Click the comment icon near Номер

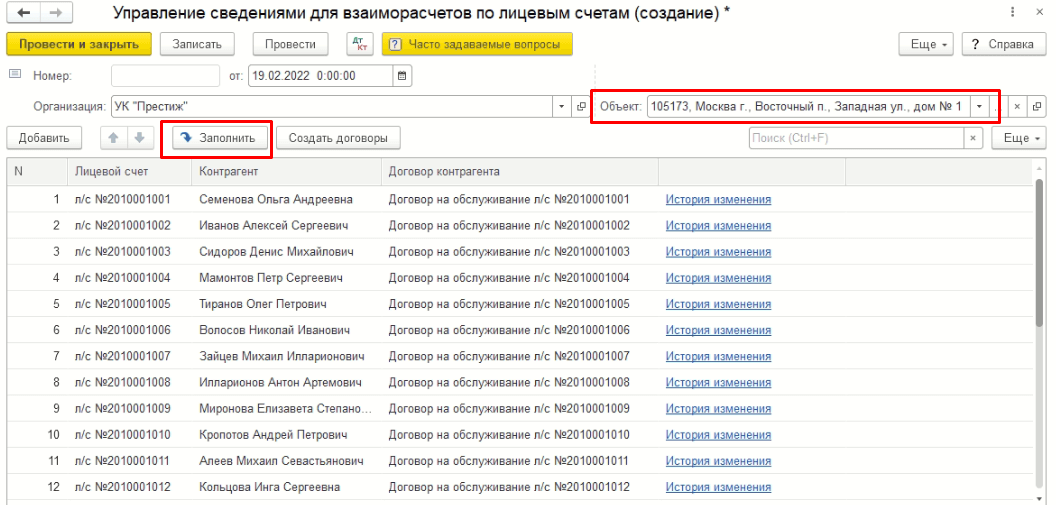[x=15, y=75]
